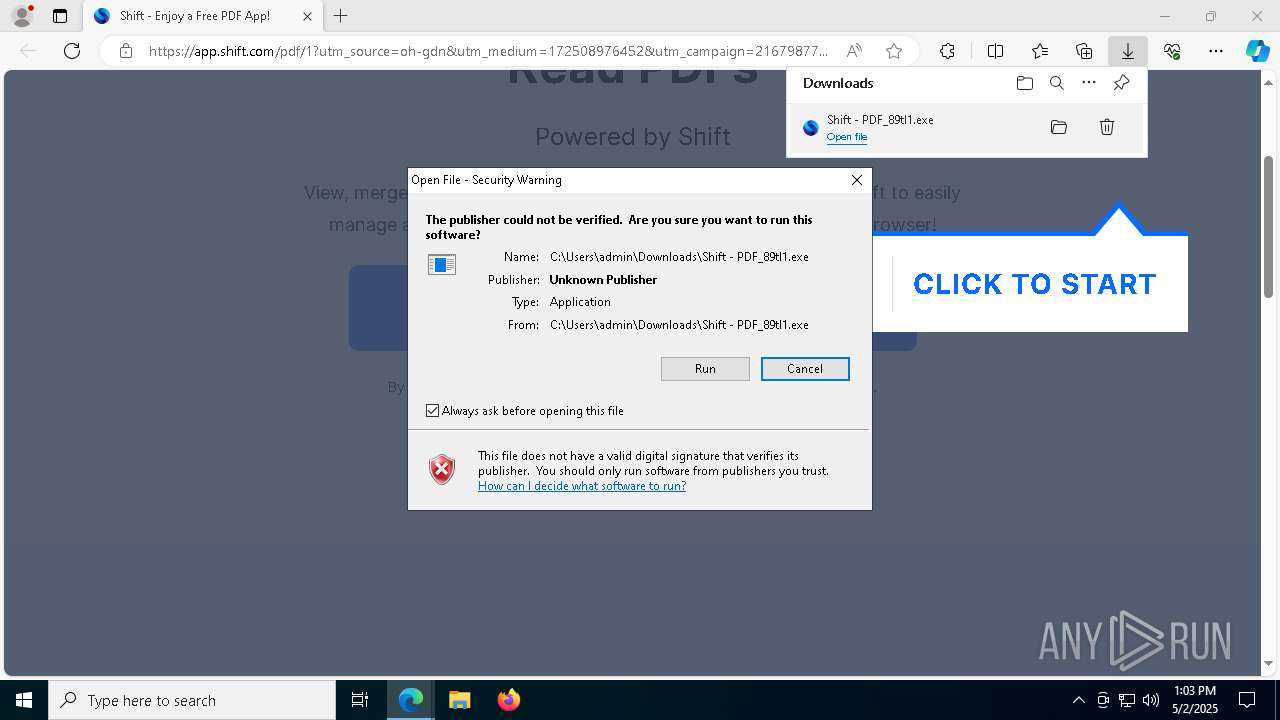The width and height of the screenshot is (1280, 720).
Task: Open network status tray icon
Action: (1127, 700)
